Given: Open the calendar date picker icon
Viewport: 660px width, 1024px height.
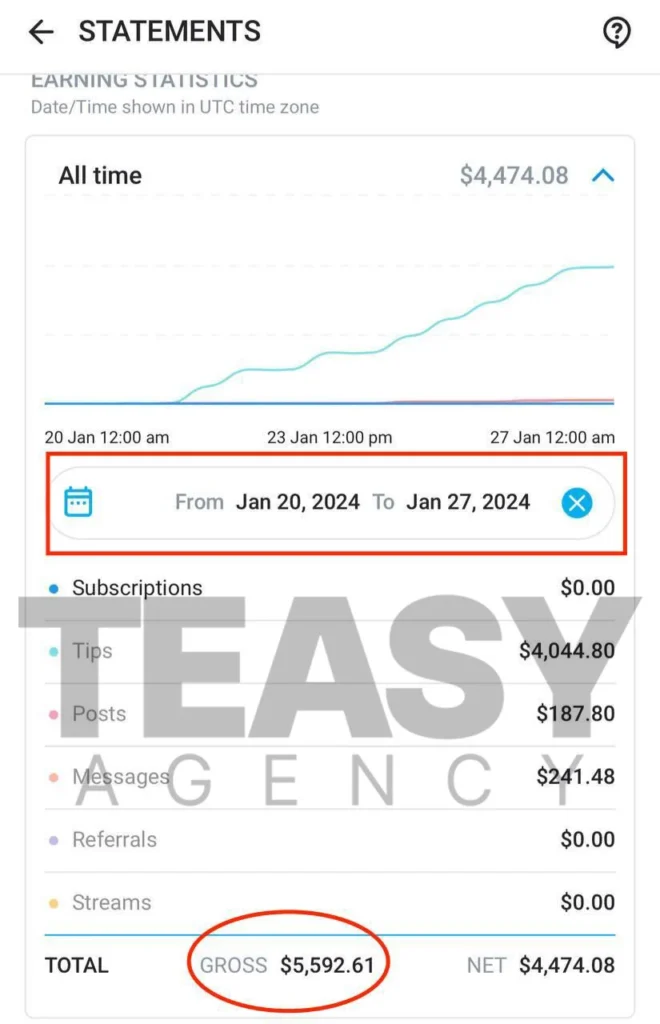Looking at the screenshot, I should click(x=78, y=501).
